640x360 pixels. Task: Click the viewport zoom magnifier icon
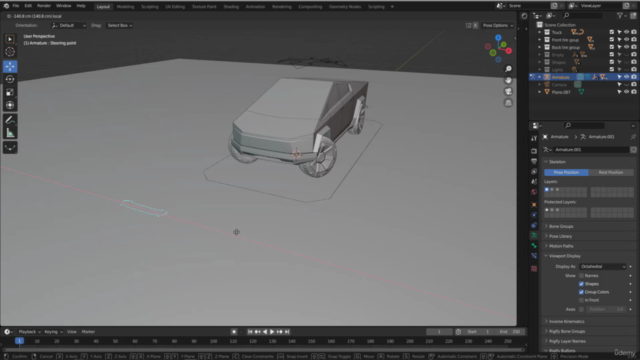[508, 69]
